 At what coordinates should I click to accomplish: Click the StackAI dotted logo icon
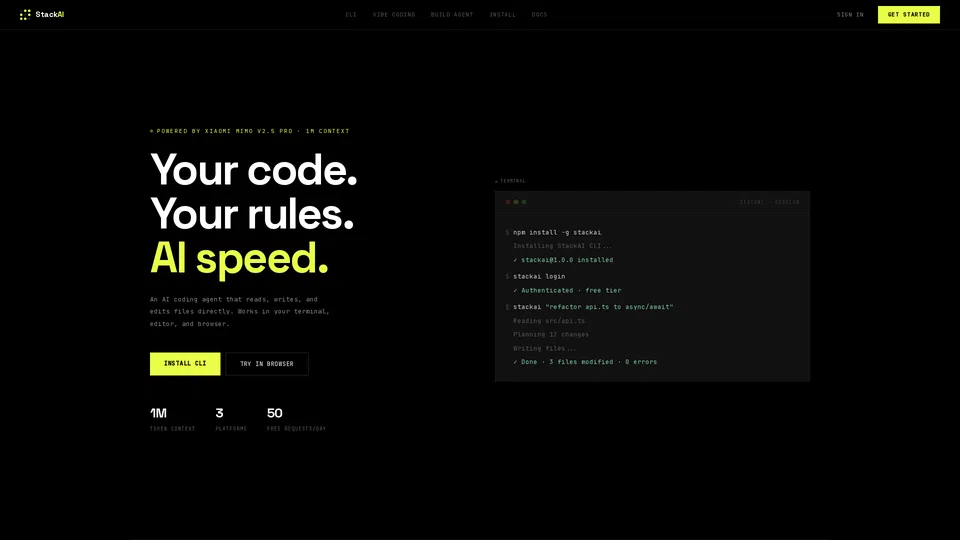(x=25, y=15)
